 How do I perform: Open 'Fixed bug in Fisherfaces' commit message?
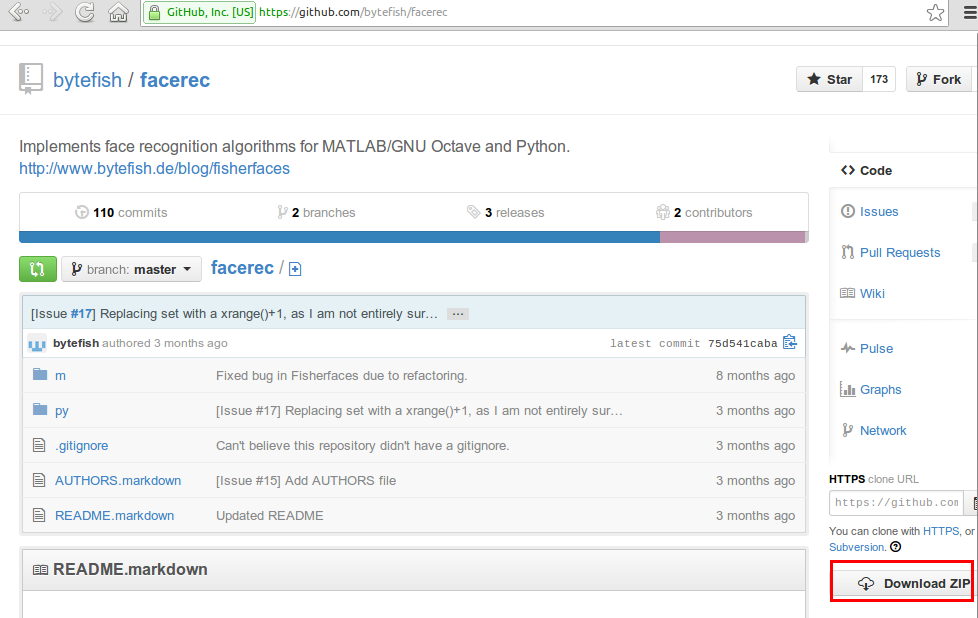tap(342, 376)
